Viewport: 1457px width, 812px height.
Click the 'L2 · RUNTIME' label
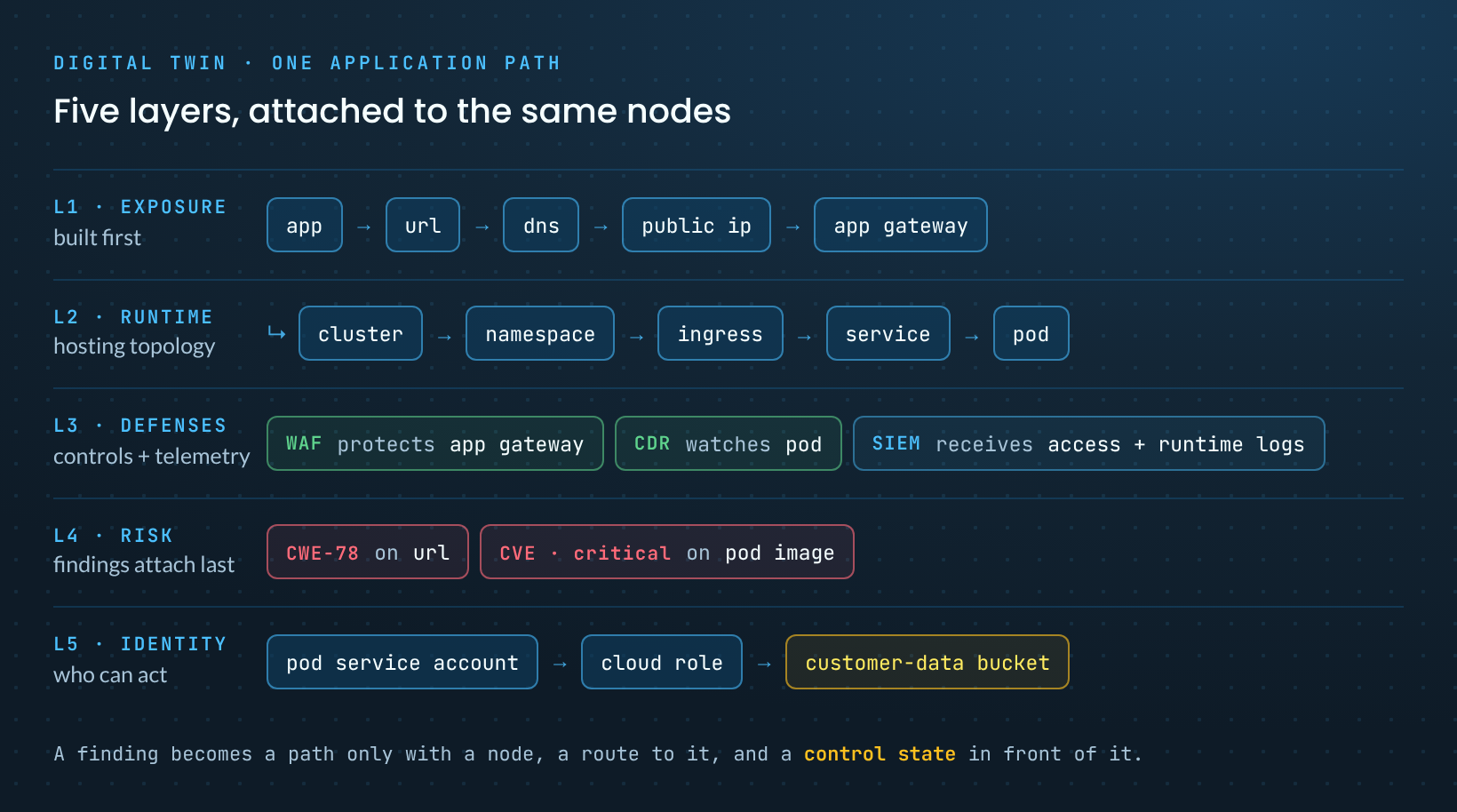coord(133,317)
